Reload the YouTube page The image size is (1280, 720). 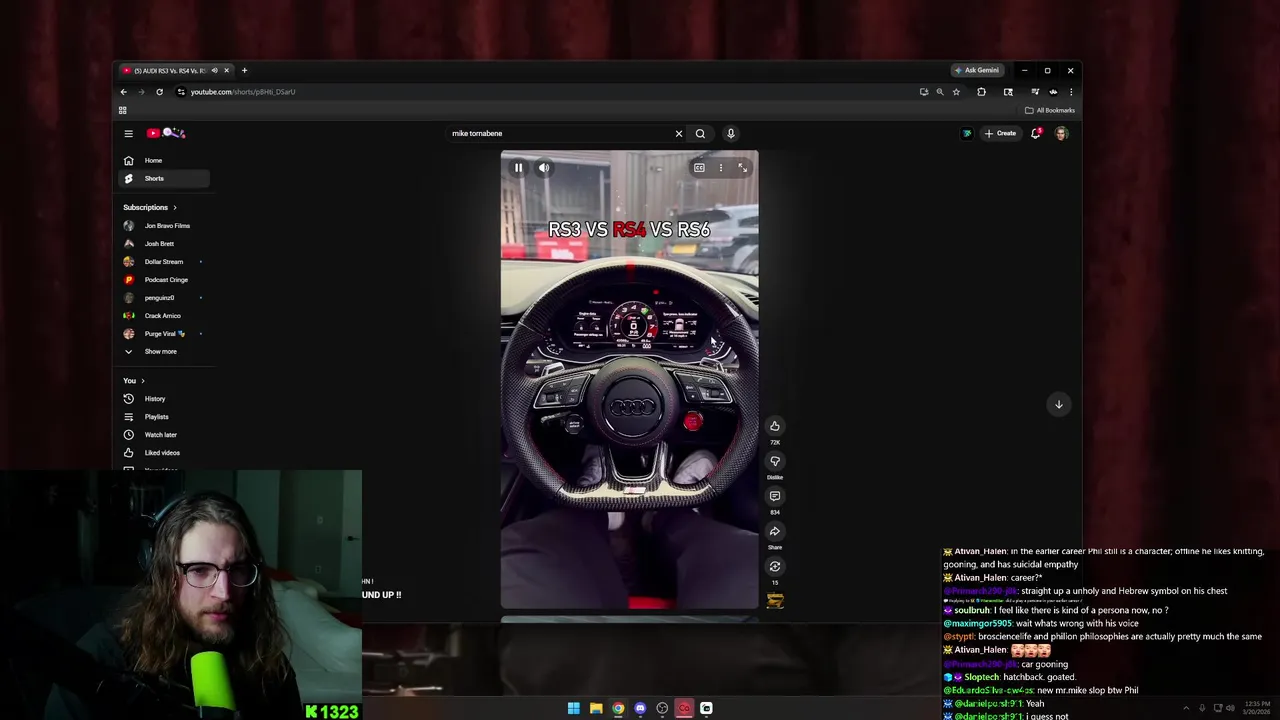pos(159,92)
